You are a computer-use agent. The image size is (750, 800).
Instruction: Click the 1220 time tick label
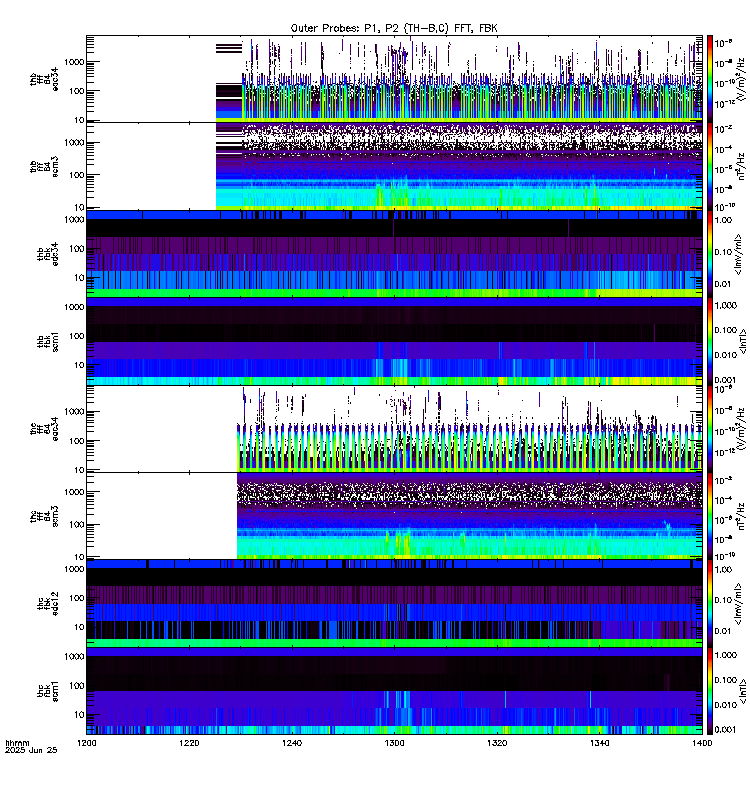[x=189, y=743]
